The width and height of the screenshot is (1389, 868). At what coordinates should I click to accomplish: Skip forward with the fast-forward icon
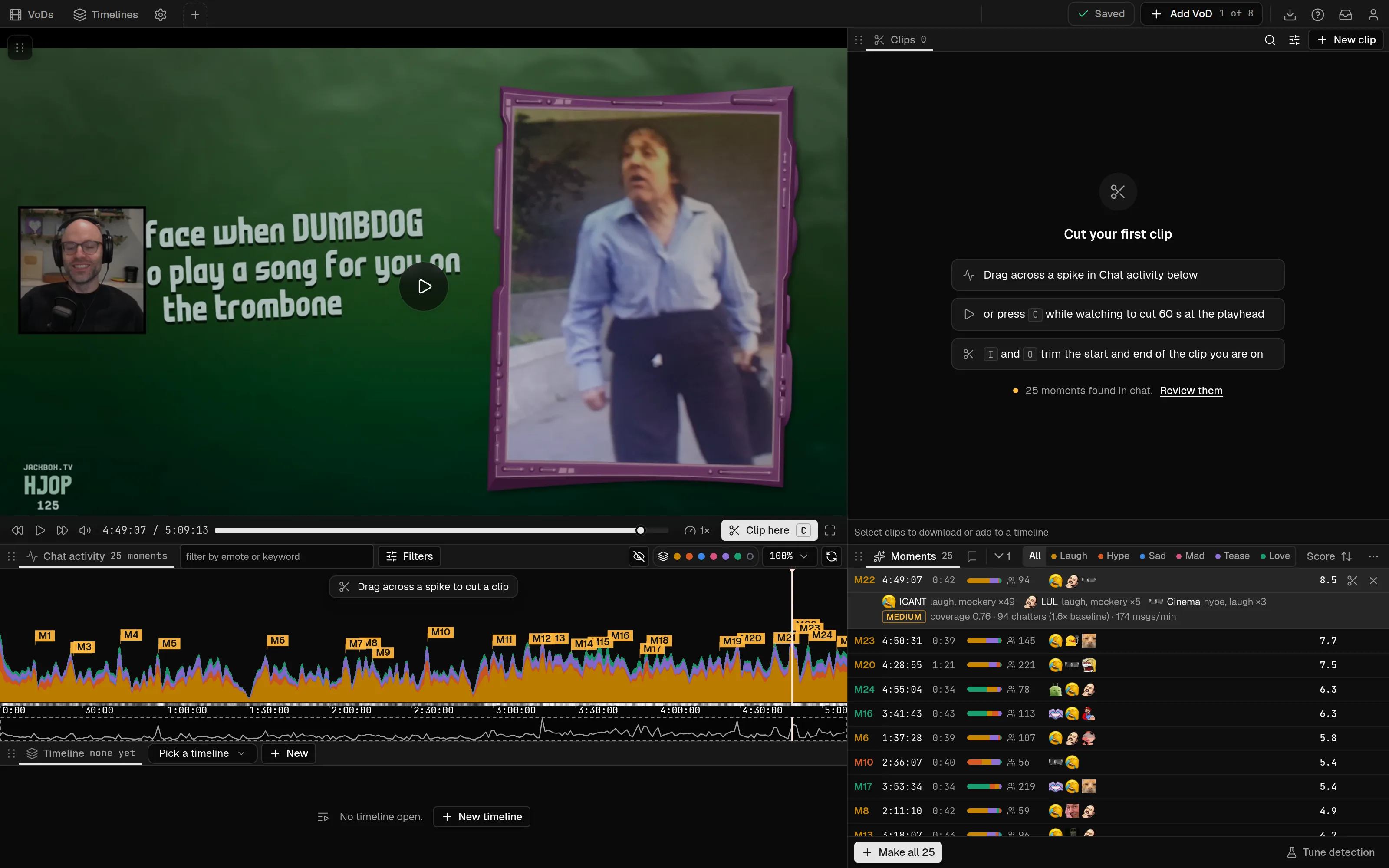[x=62, y=530]
